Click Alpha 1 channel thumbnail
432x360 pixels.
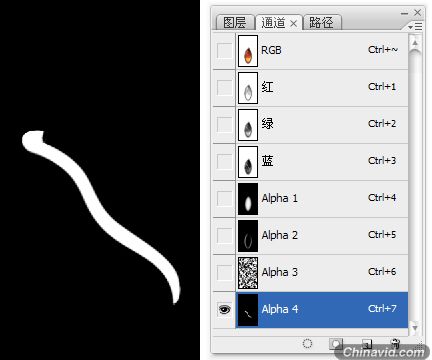pos(248,199)
